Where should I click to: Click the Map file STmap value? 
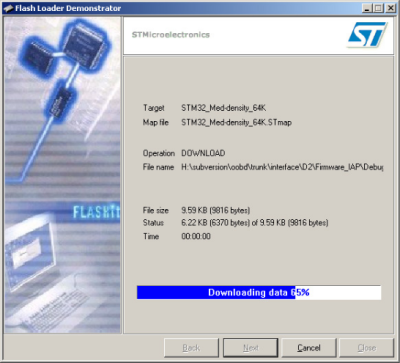[236, 122]
